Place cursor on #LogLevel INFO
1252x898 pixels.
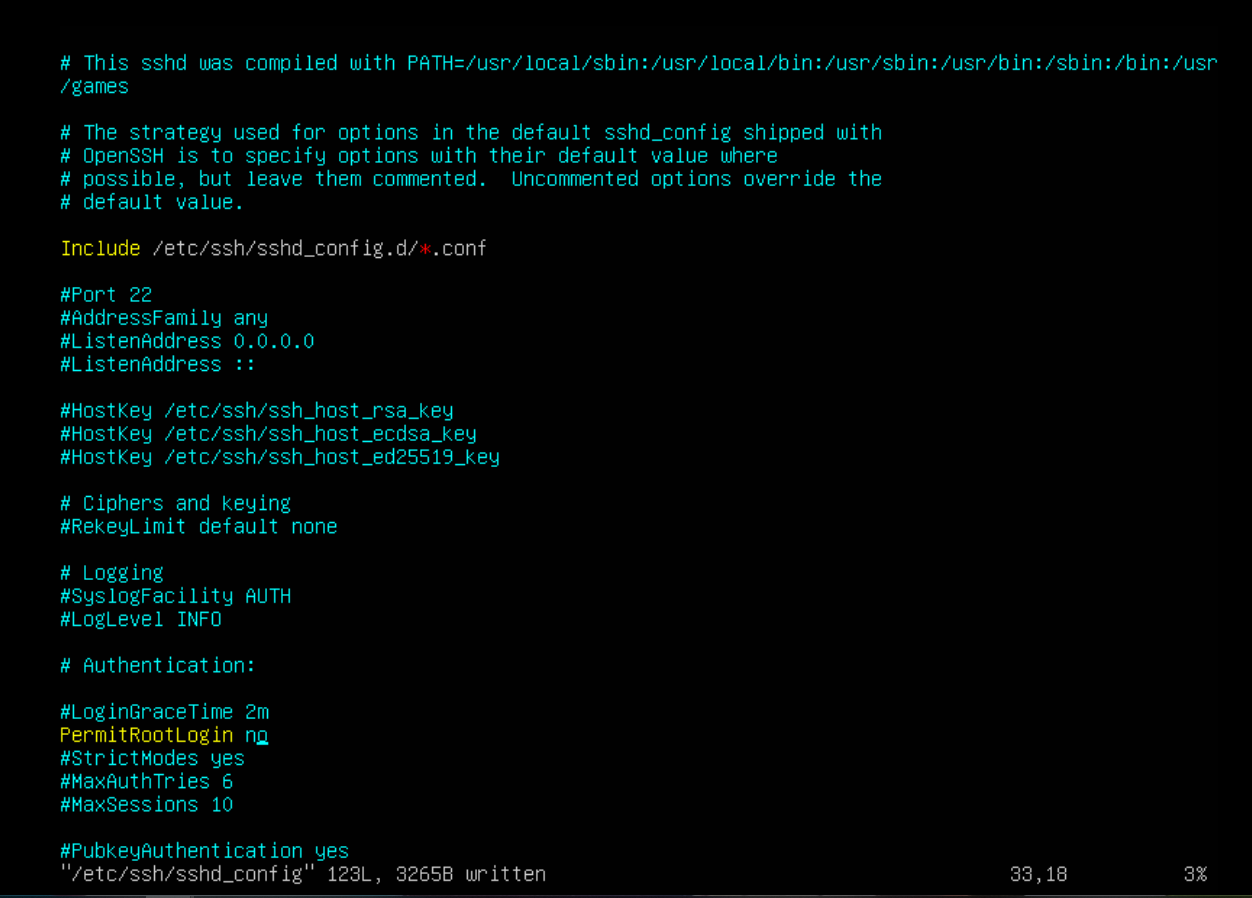(141, 619)
